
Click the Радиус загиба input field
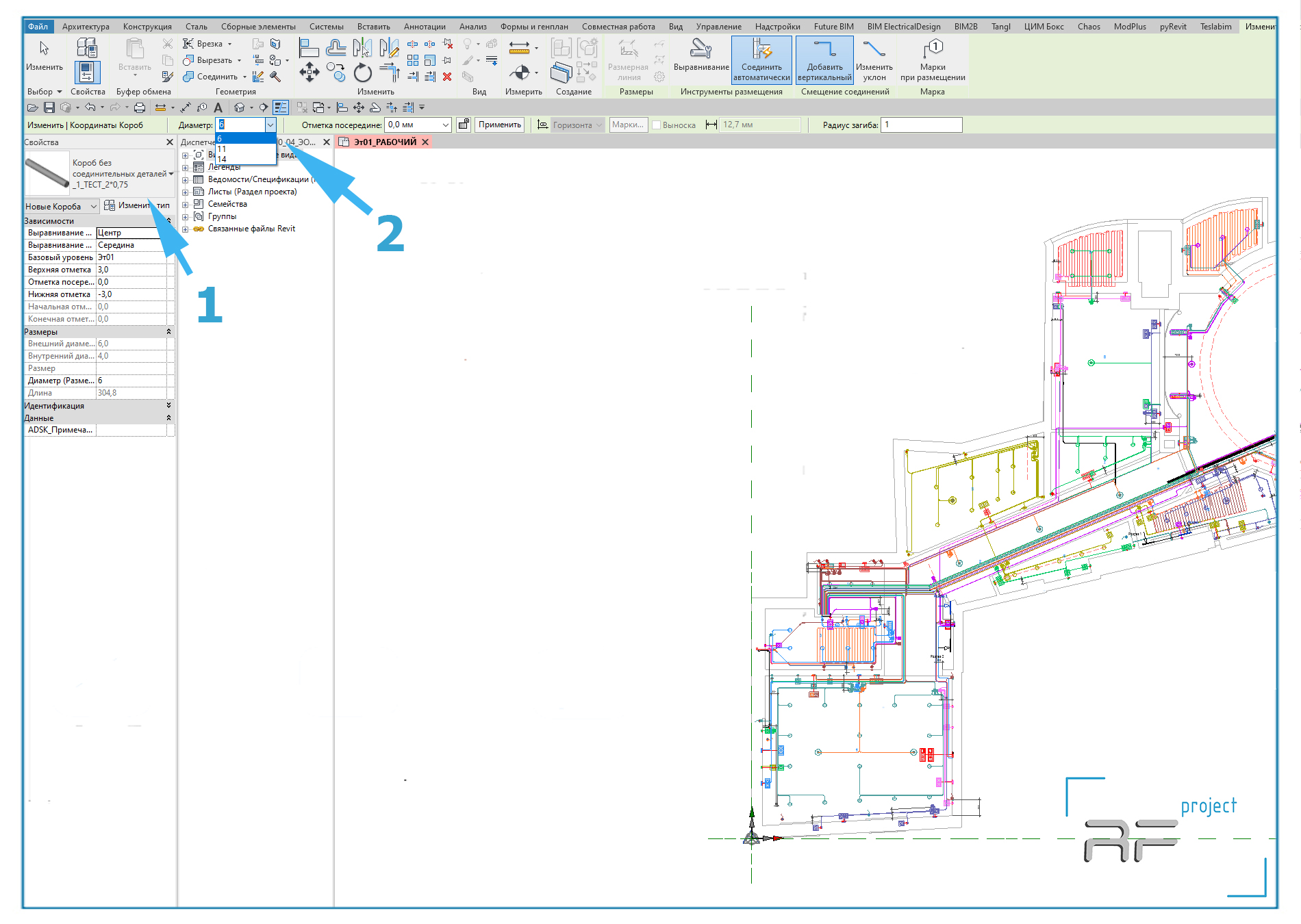pos(921,125)
